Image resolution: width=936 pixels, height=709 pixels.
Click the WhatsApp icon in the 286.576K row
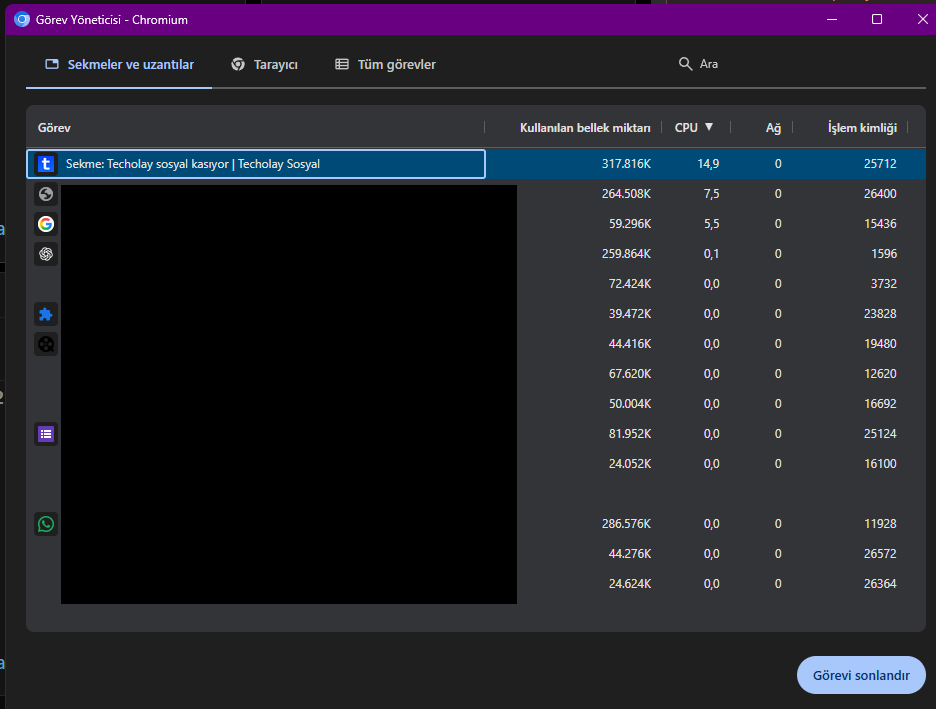click(46, 524)
